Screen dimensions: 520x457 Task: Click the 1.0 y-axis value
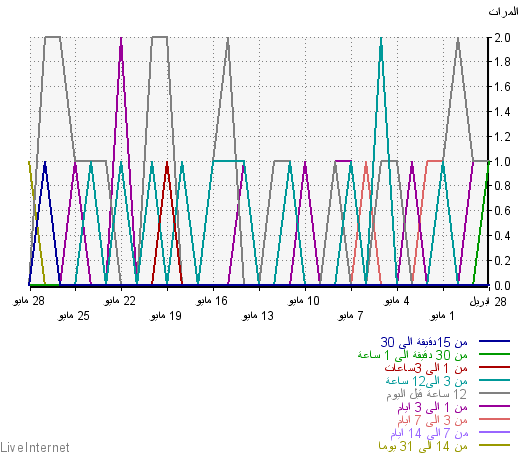click(x=502, y=162)
